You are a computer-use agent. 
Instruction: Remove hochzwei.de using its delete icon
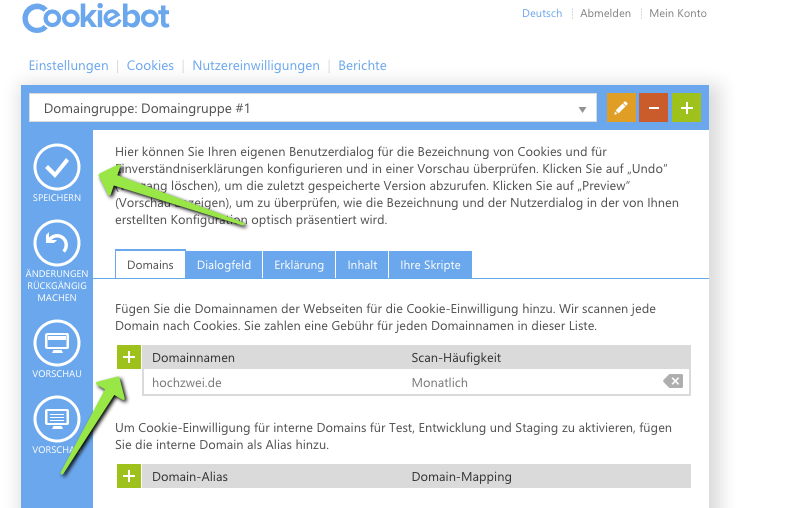coord(673,382)
